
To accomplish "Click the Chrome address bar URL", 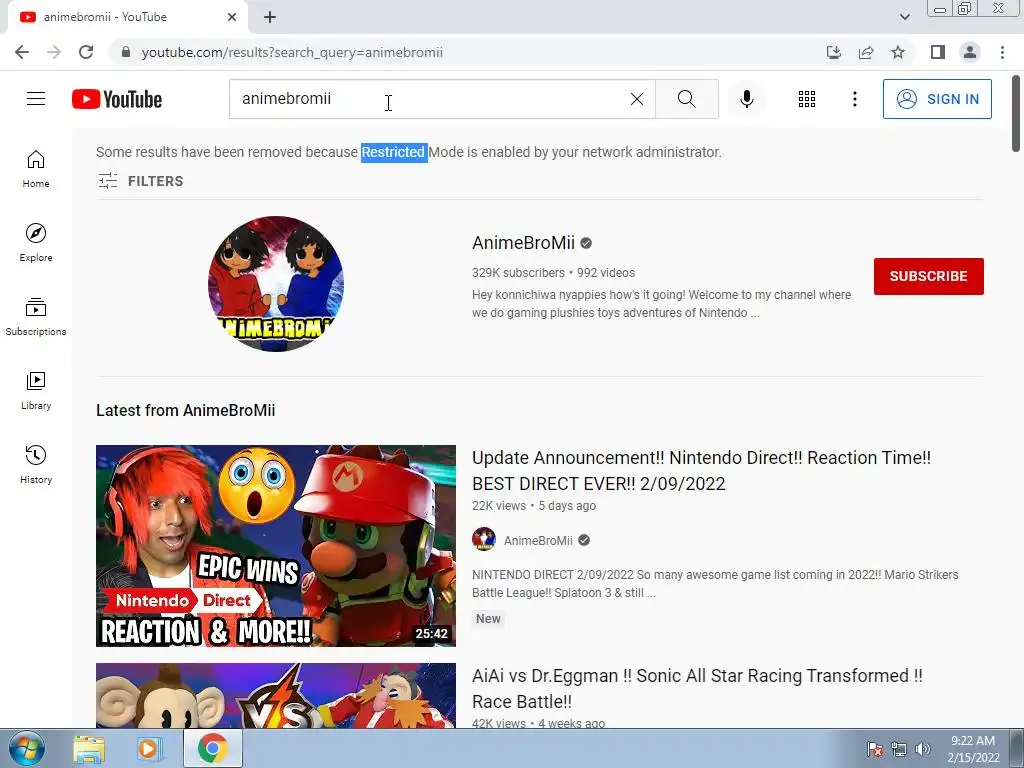I will [x=292, y=52].
